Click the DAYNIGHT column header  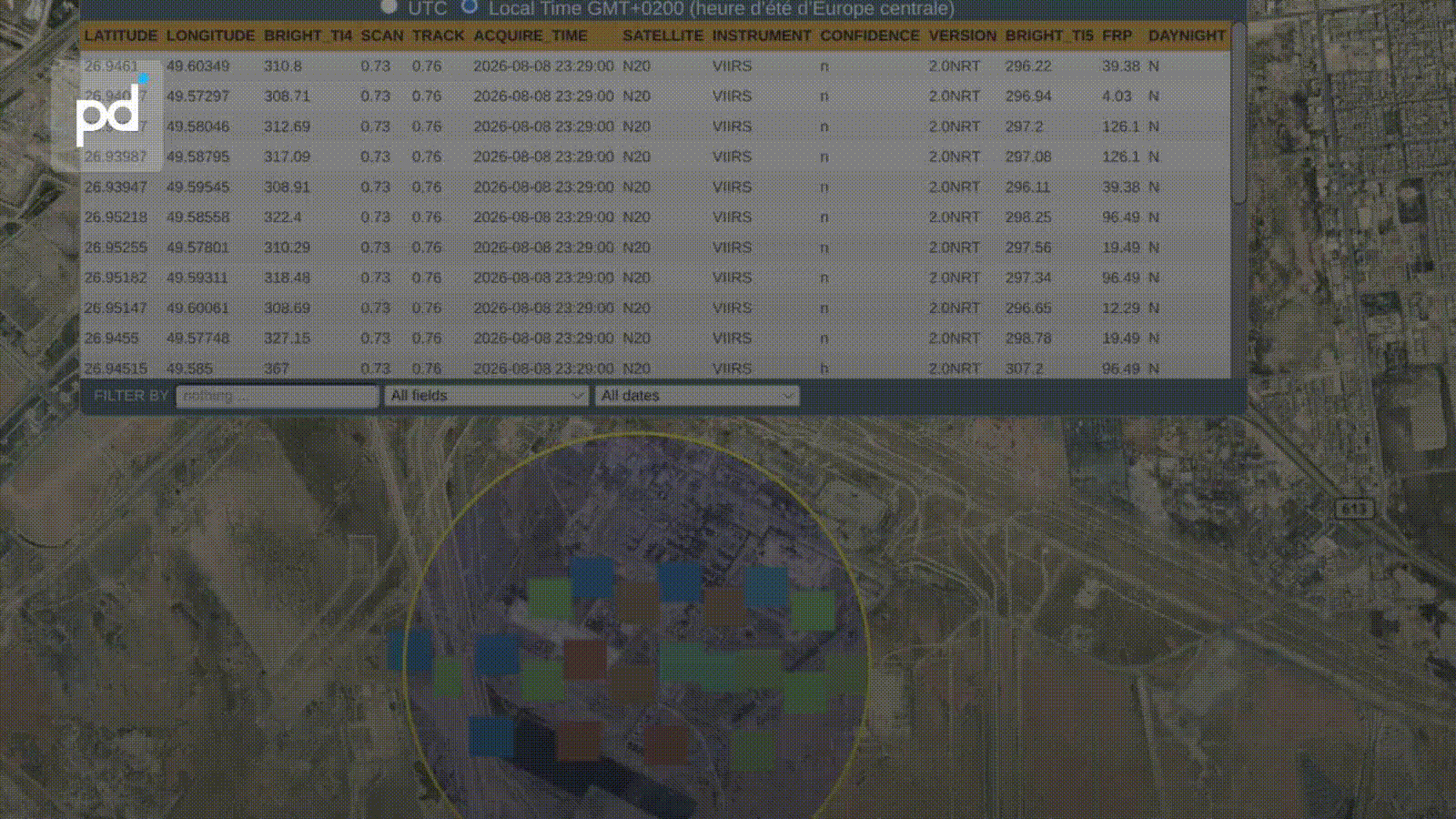coord(1187,35)
